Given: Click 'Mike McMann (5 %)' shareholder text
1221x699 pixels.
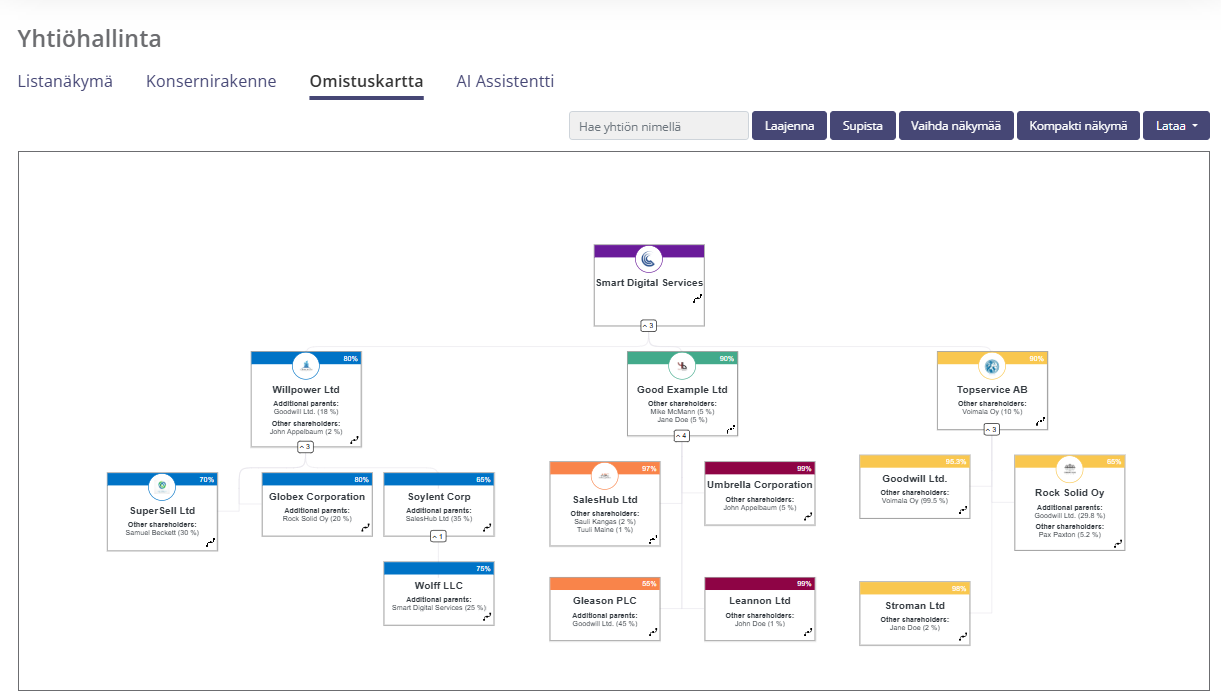Looking at the screenshot, I should coord(682,411).
